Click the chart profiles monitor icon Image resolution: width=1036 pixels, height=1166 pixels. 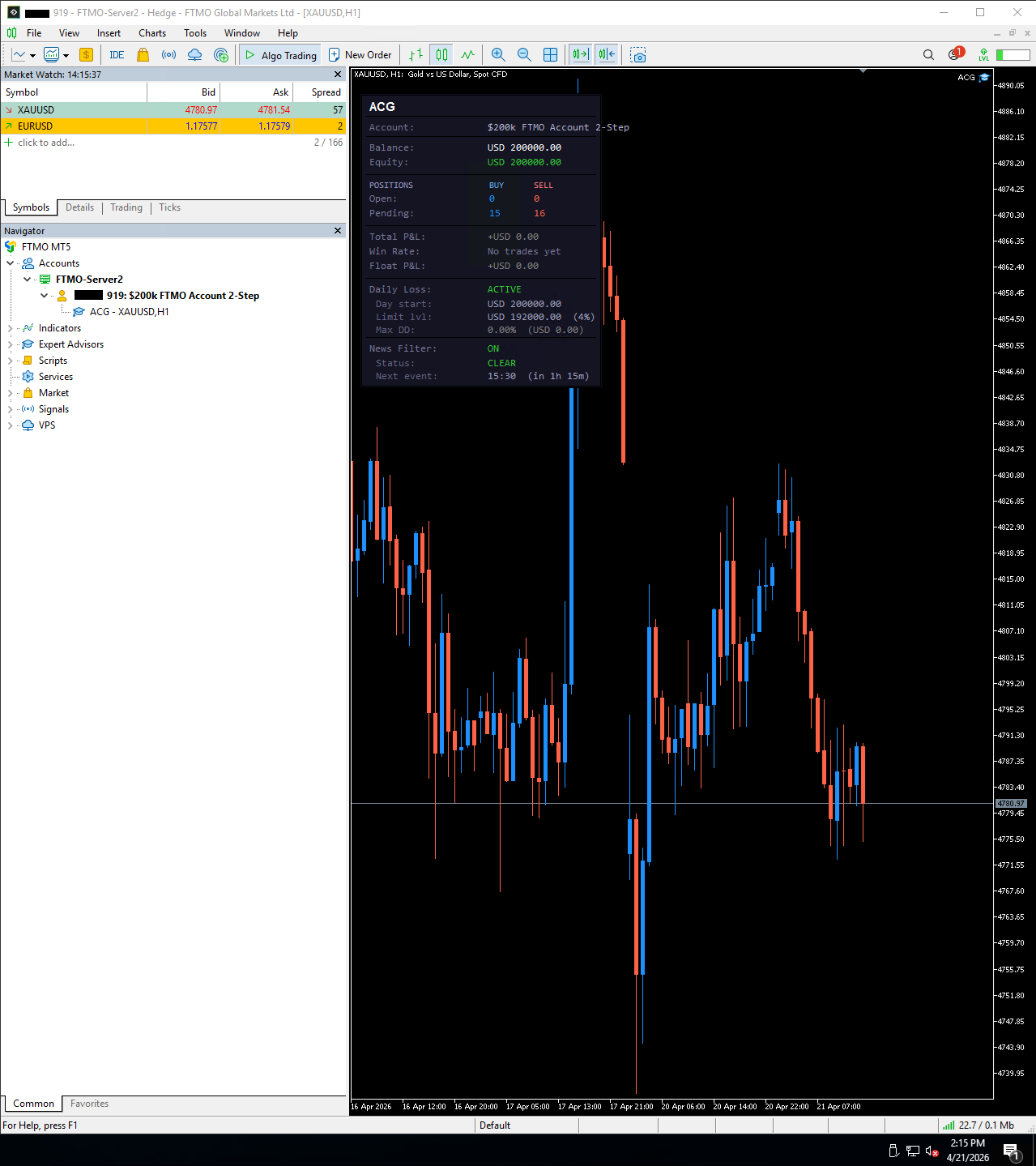pos(51,55)
